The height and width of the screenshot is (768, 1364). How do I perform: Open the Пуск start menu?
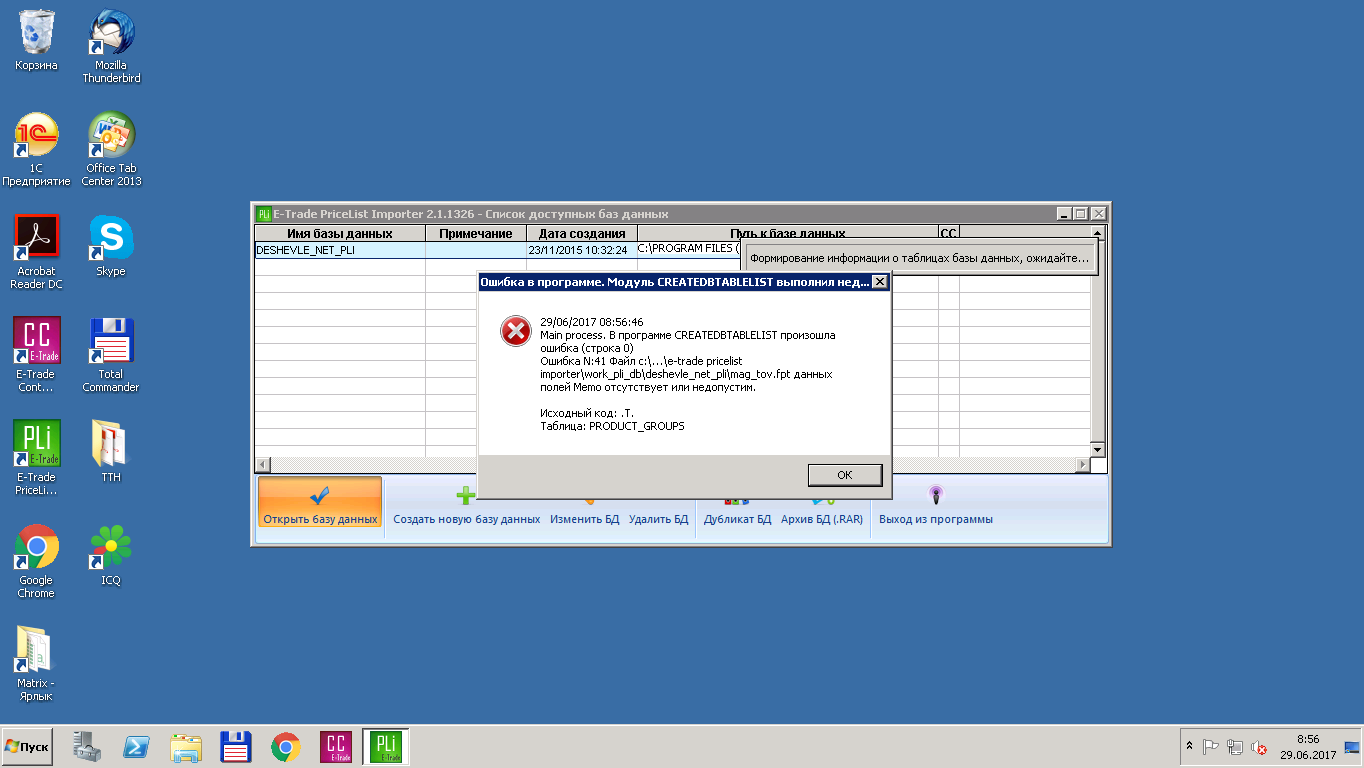coord(27,747)
